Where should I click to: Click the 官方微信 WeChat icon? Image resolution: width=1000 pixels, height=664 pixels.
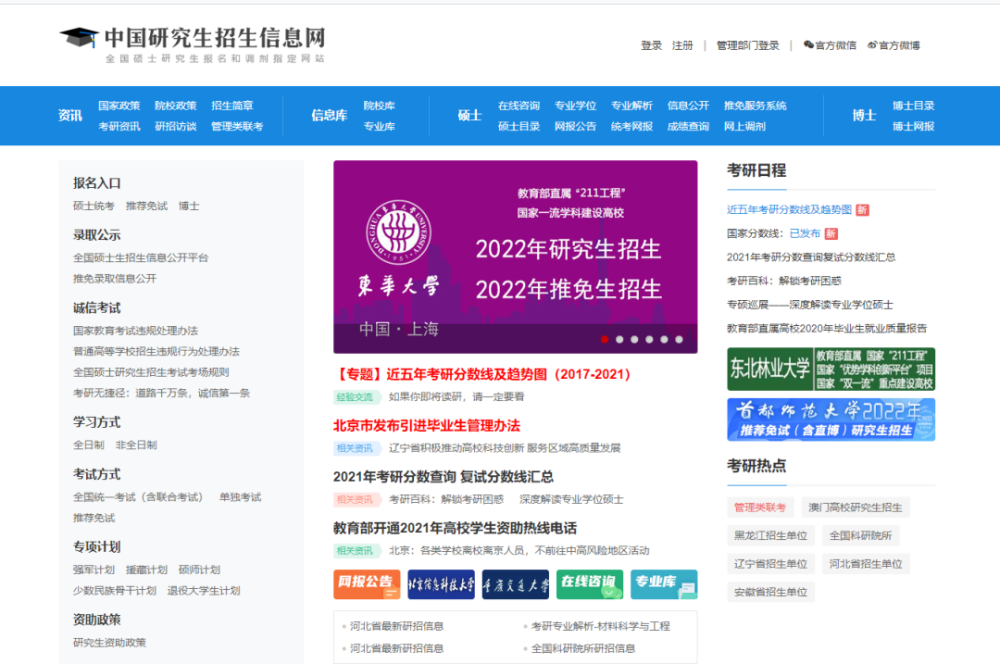coord(809,45)
